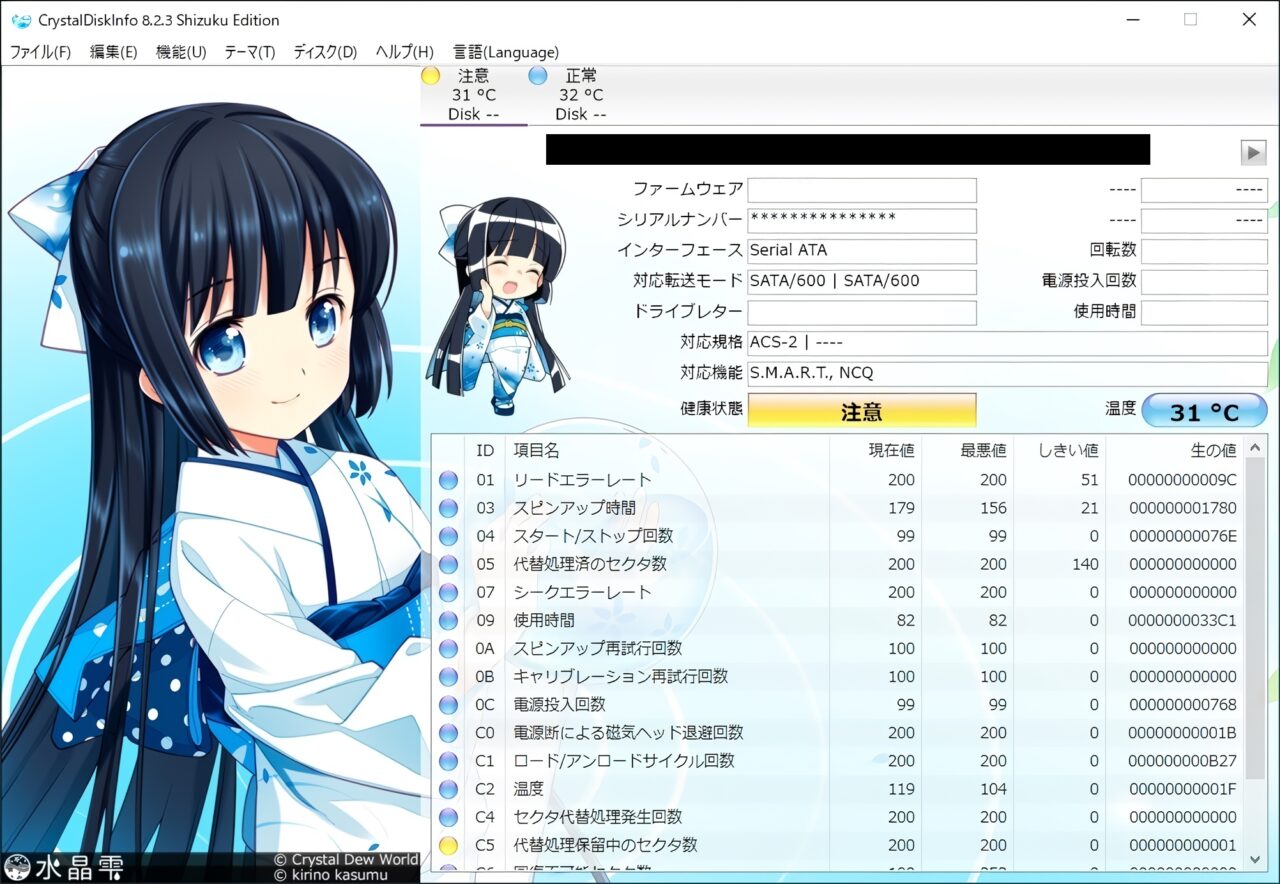Click the status orb for attribute 09 使用時間
This screenshot has width=1280, height=884.
(x=448, y=620)
